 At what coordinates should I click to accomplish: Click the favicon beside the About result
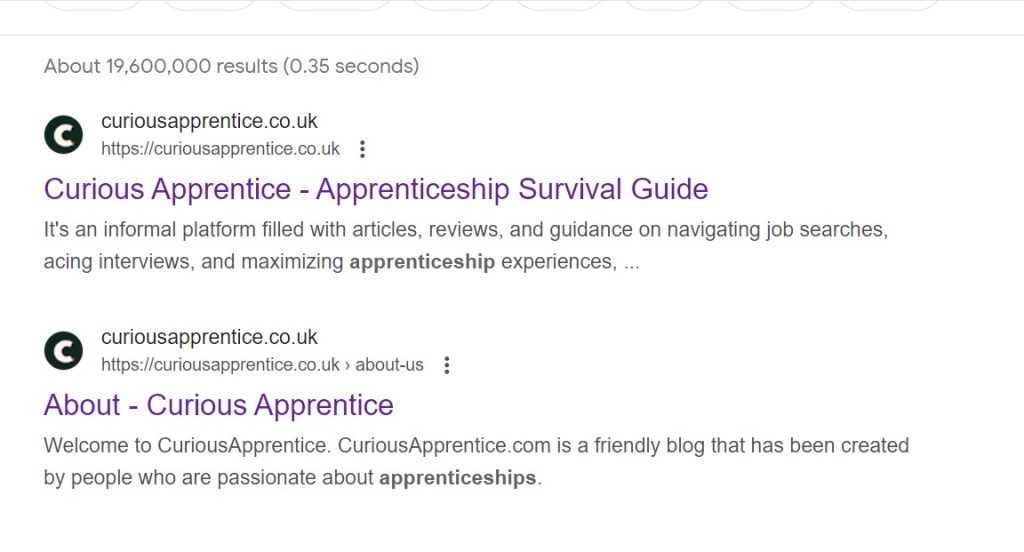(x=64, y=351)
